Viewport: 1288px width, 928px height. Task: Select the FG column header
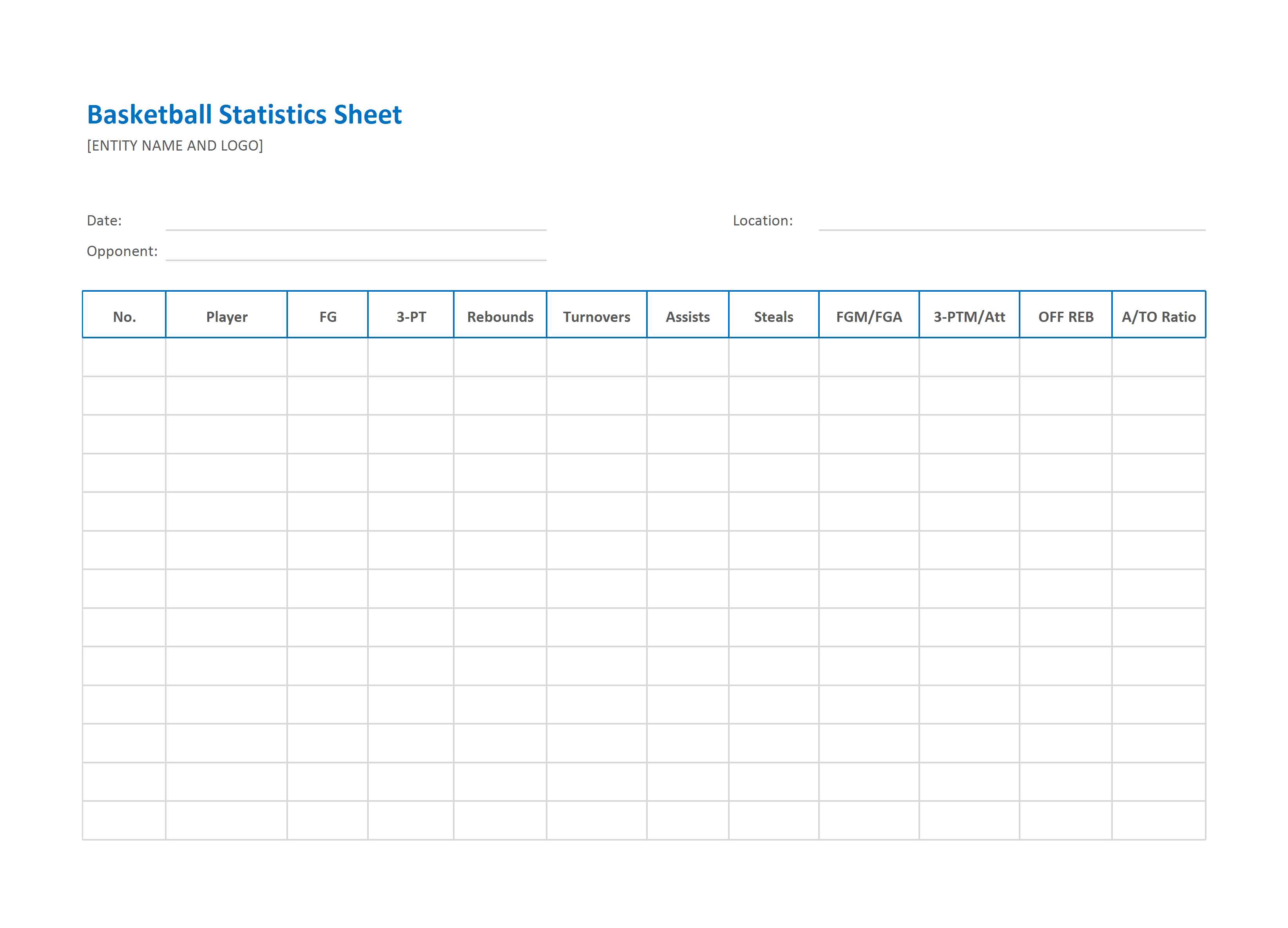(x=328, y=315)
